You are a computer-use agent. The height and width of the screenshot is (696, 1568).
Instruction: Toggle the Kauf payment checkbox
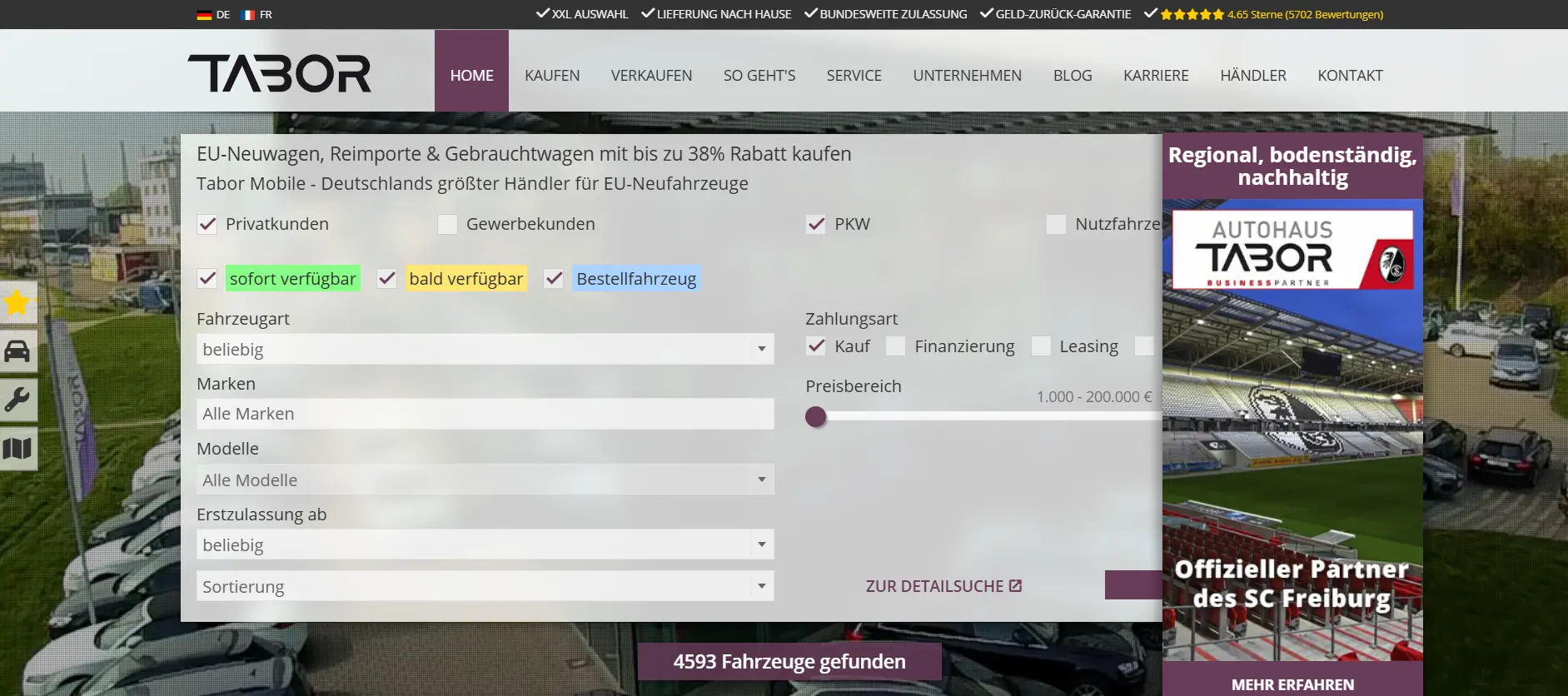[x=816, y=346]
